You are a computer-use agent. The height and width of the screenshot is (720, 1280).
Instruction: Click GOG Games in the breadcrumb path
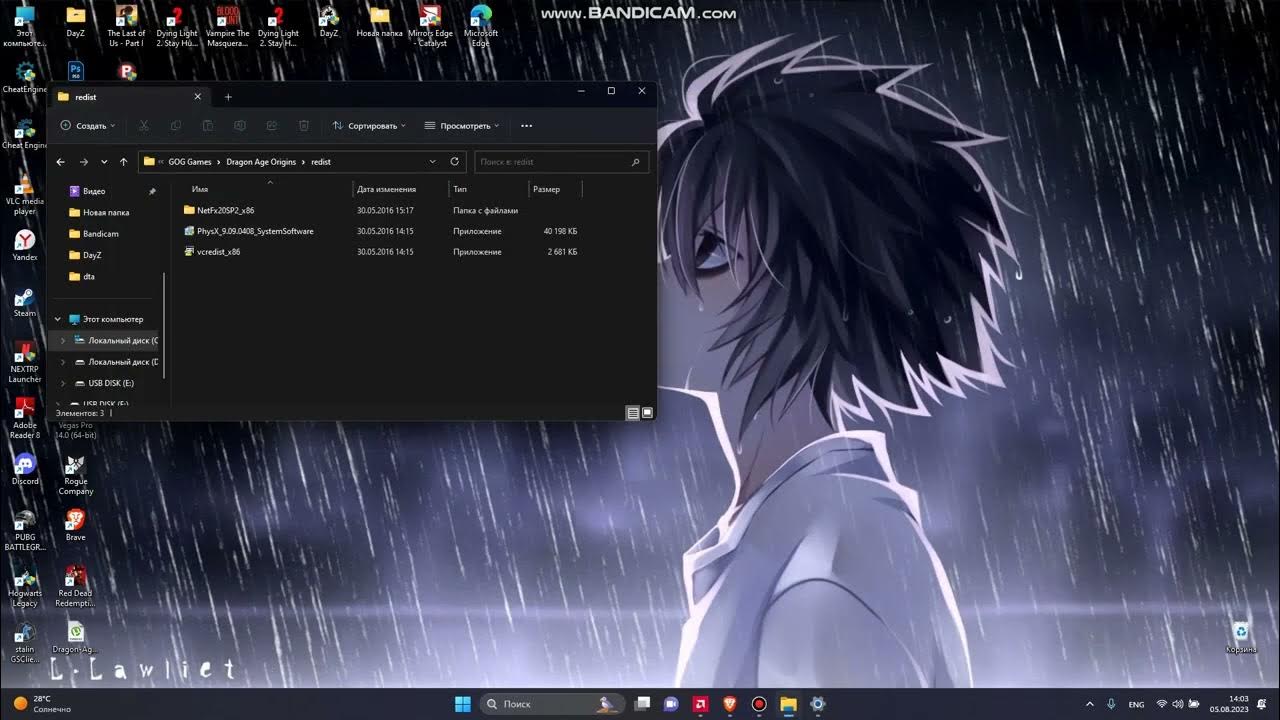point(190,161)
